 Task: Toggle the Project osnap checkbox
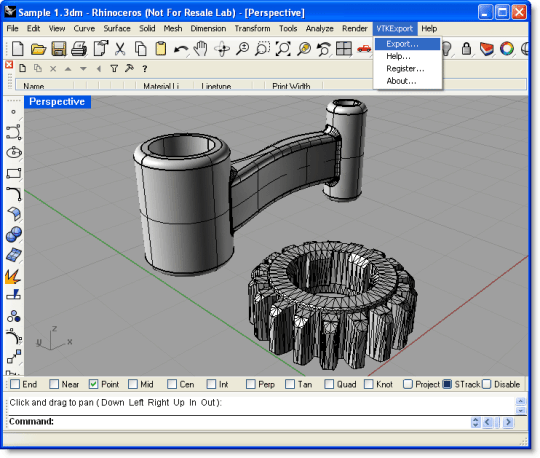408,384
